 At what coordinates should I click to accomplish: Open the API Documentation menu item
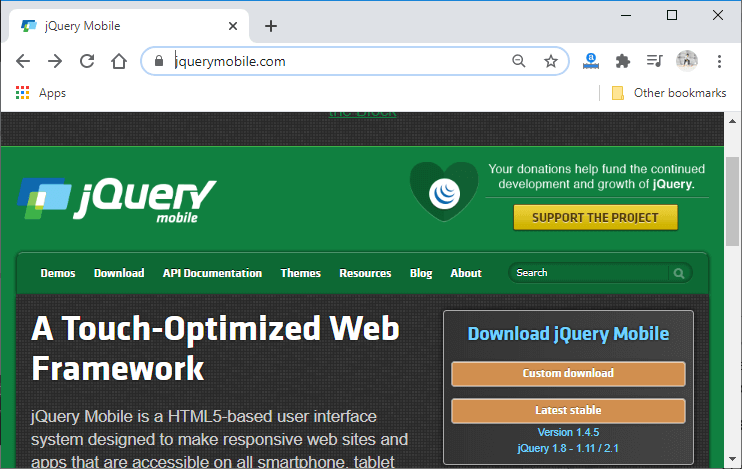(212, 273)
